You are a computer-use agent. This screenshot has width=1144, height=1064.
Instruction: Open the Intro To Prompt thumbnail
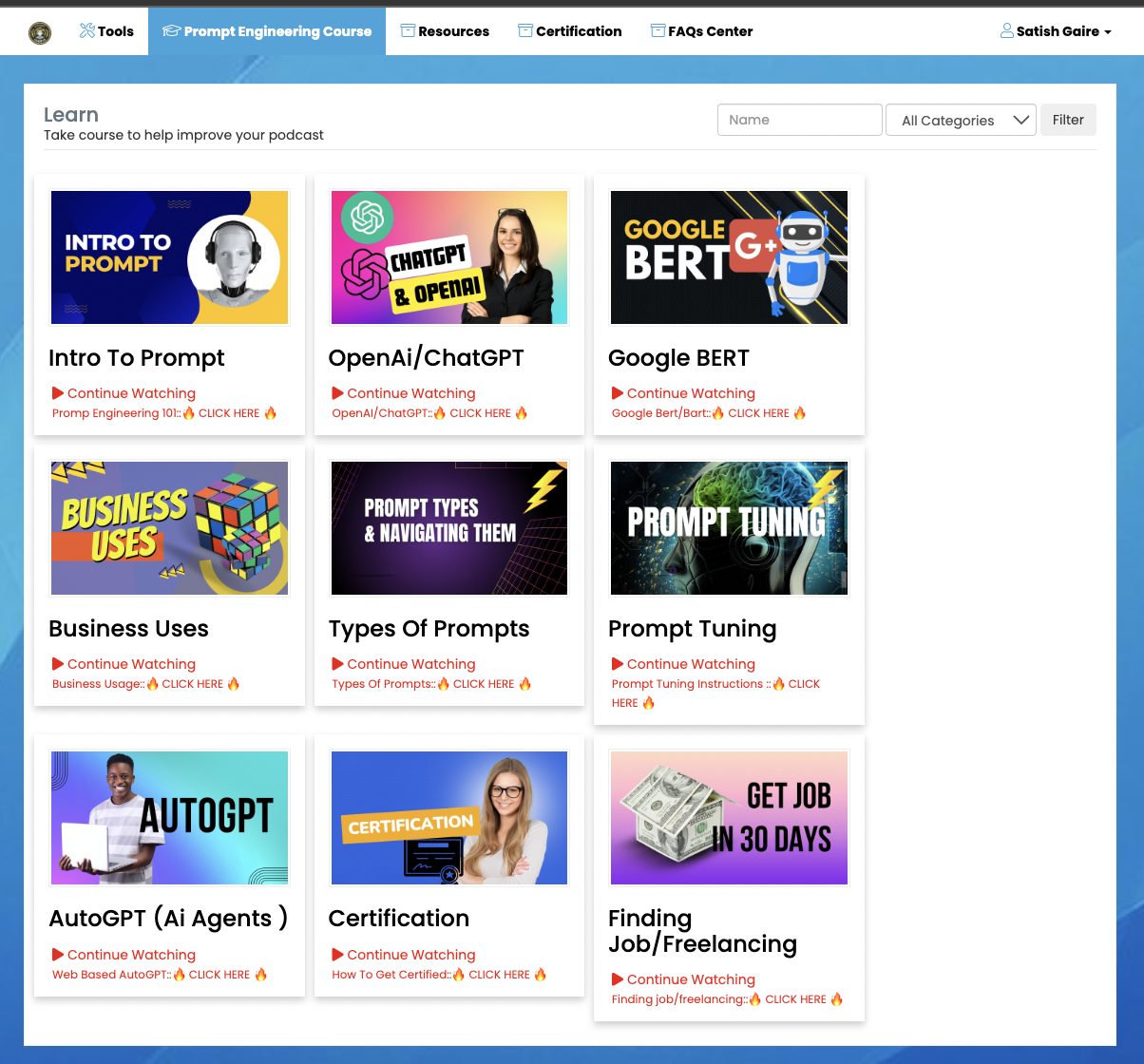169,257
